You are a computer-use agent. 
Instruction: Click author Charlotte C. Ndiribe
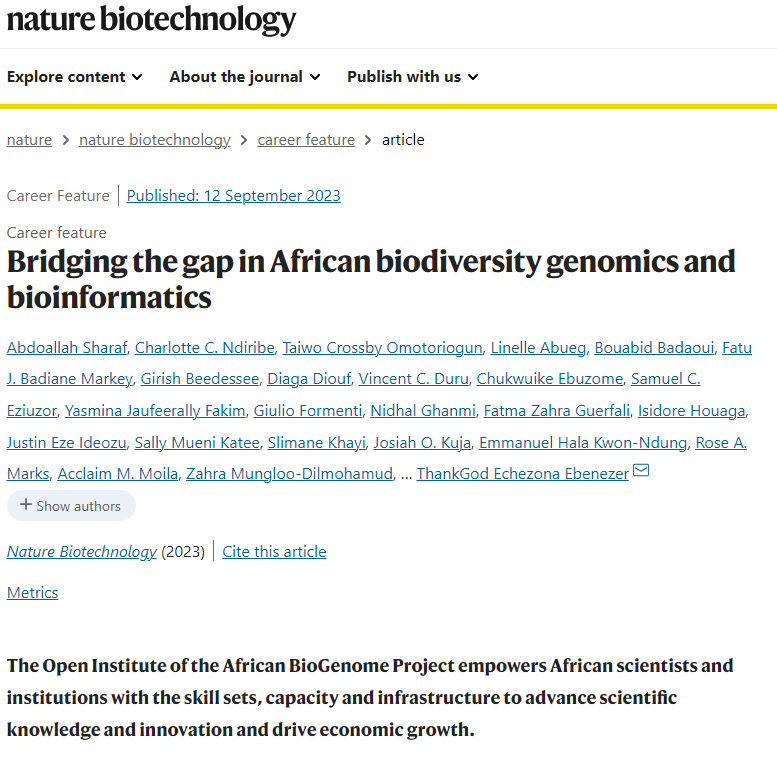point(204,348)
